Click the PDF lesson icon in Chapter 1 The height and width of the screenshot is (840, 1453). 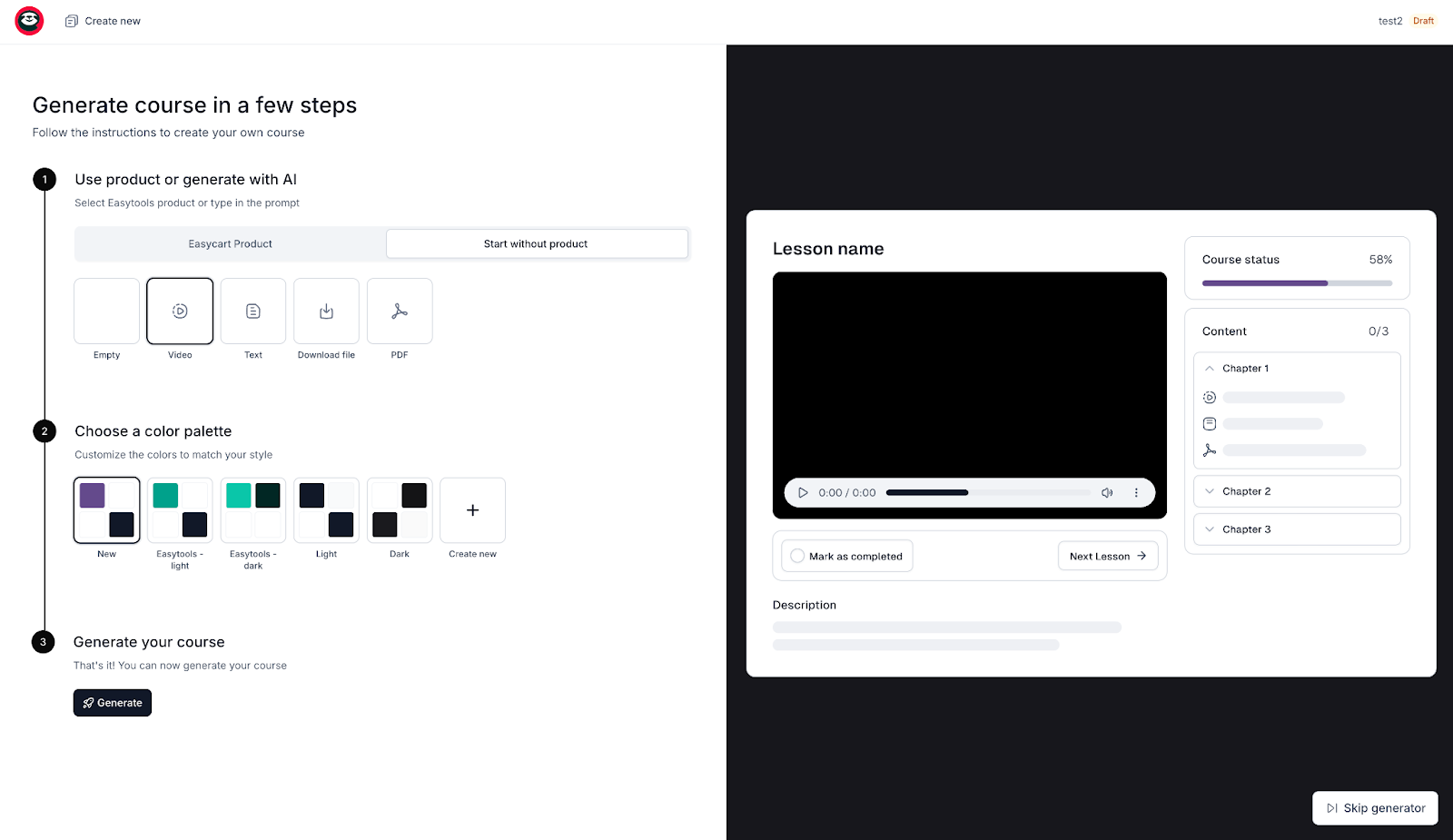1210,450
